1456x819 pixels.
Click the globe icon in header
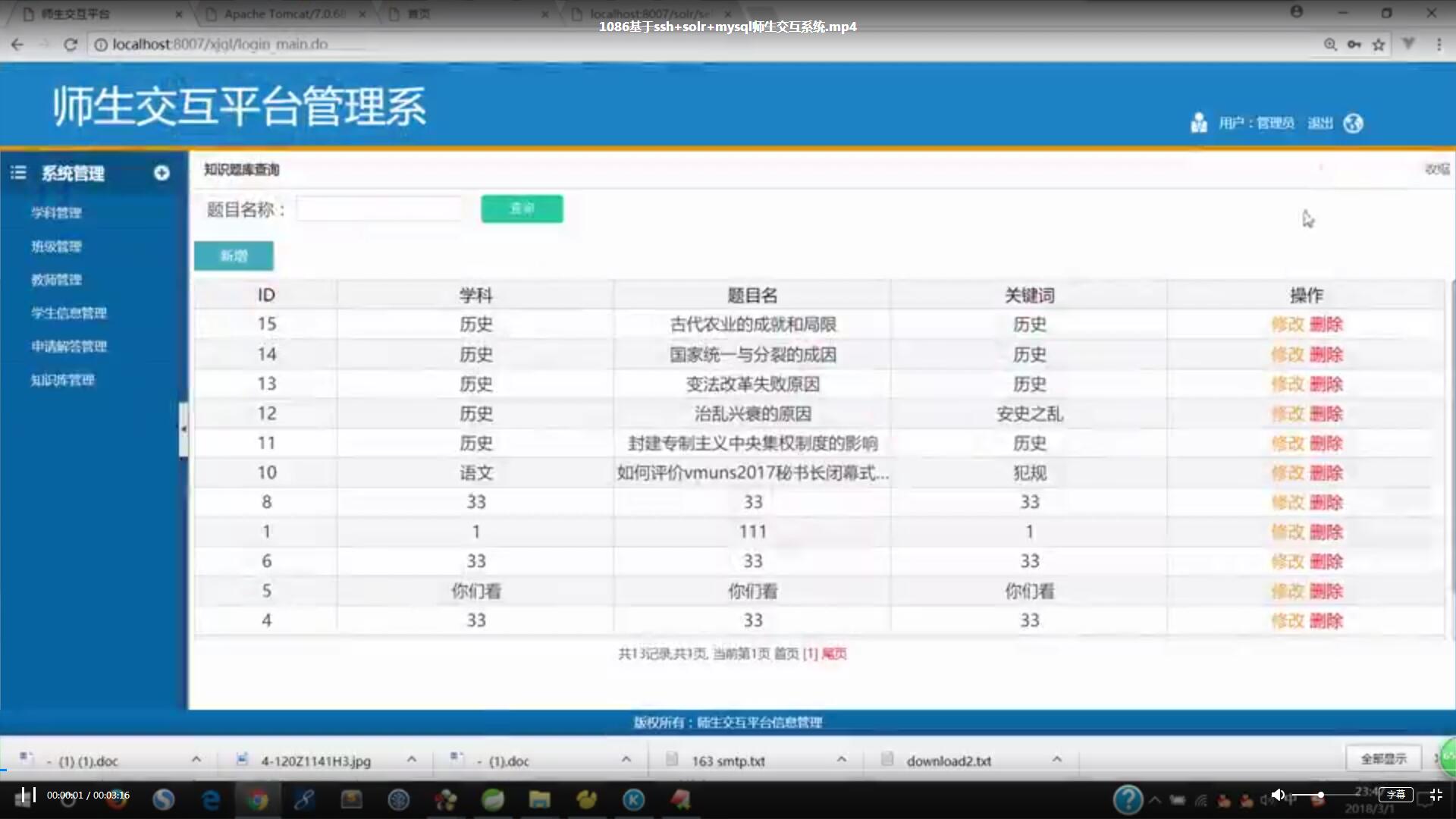[1354, 123]
